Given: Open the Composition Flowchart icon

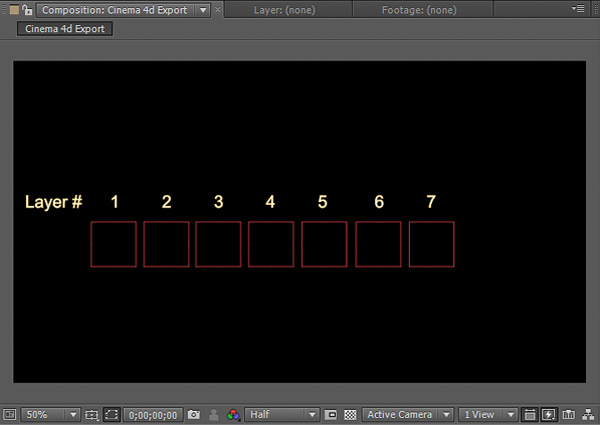Looking at the screenshot, I should click(x=588, y=415).
